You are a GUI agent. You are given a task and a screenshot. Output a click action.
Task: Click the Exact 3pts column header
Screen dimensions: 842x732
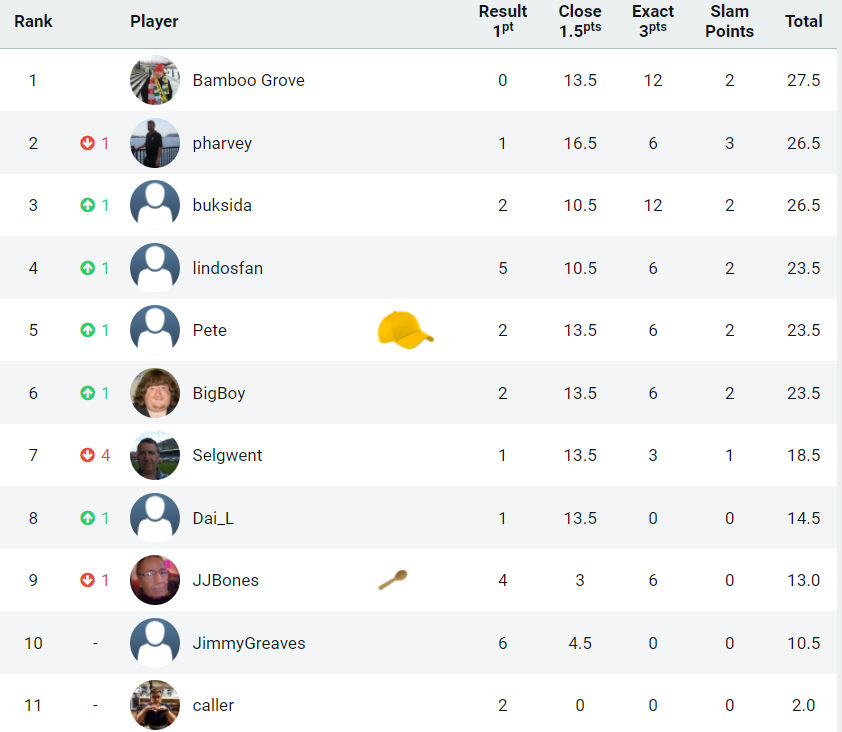652,20
